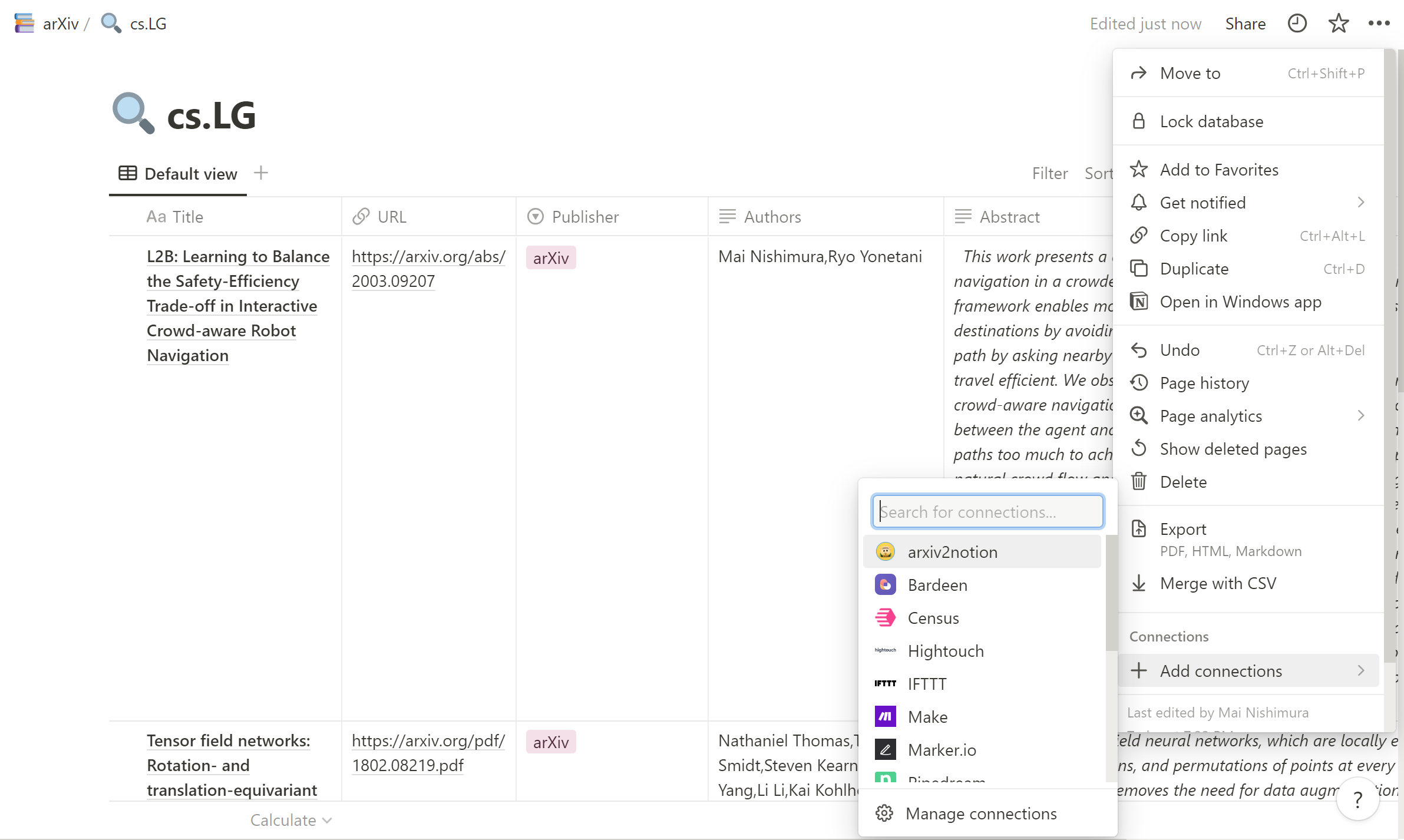Viewport: 1404px width, 840px height.
Task: Click the Search for connections field
Action: tap(987, 512)
